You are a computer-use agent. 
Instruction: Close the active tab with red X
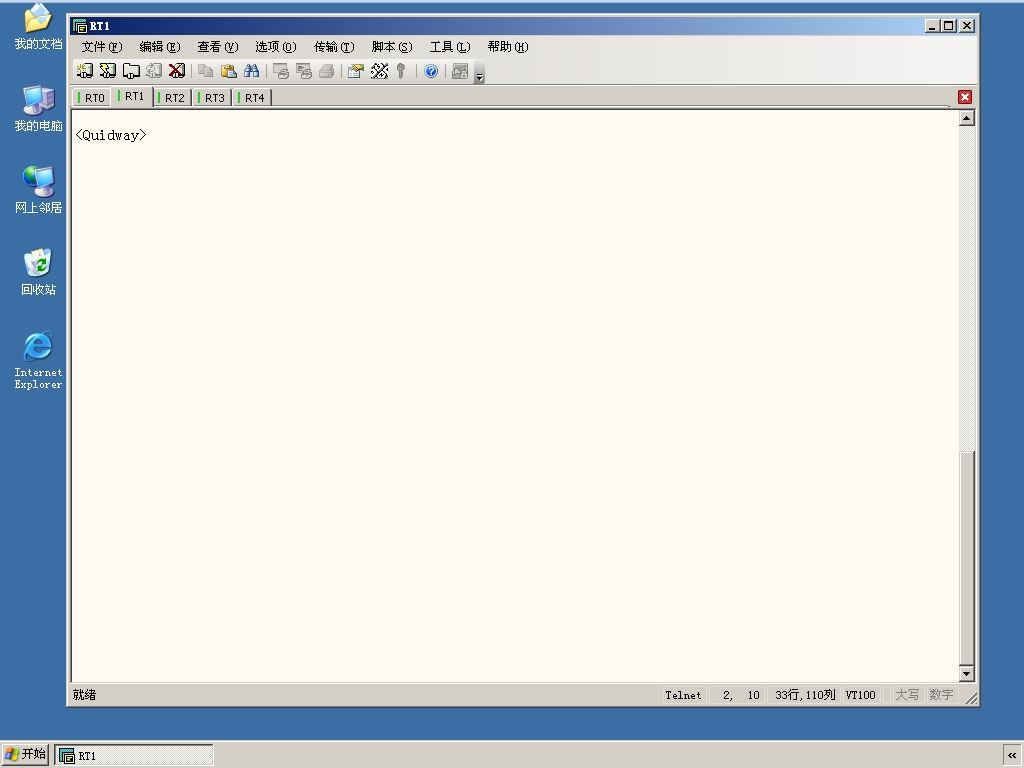point(965,97)
